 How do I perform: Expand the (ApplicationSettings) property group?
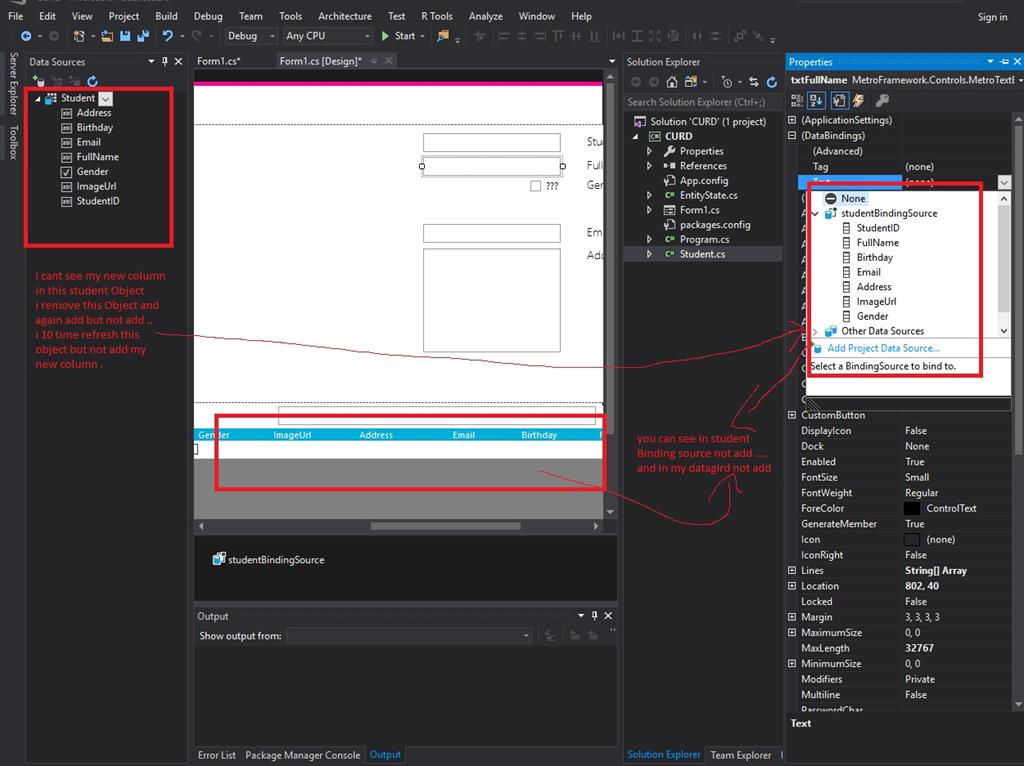pos(792,120)
